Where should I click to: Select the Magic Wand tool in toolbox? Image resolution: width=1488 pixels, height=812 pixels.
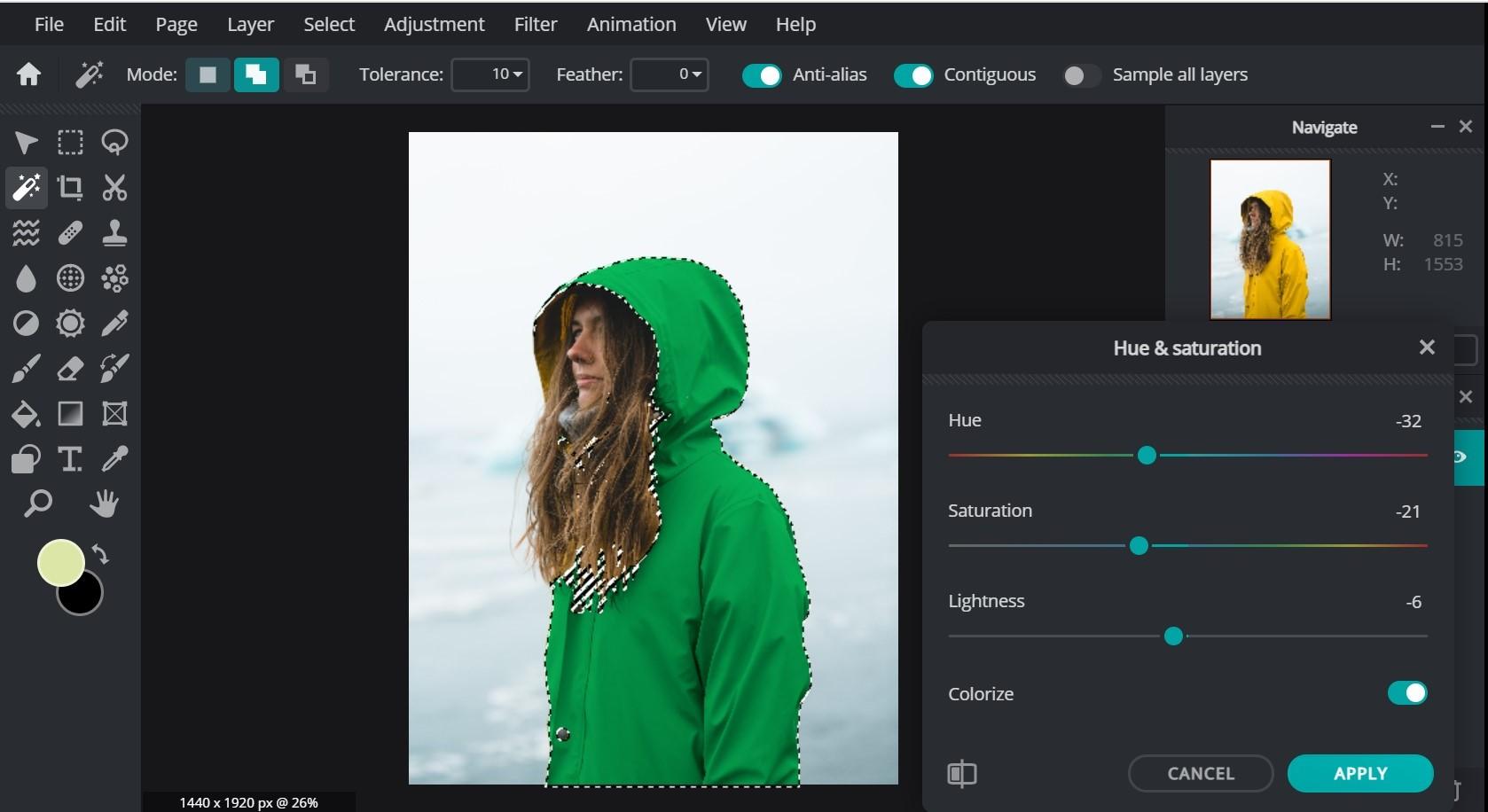[x=26, y=188]
